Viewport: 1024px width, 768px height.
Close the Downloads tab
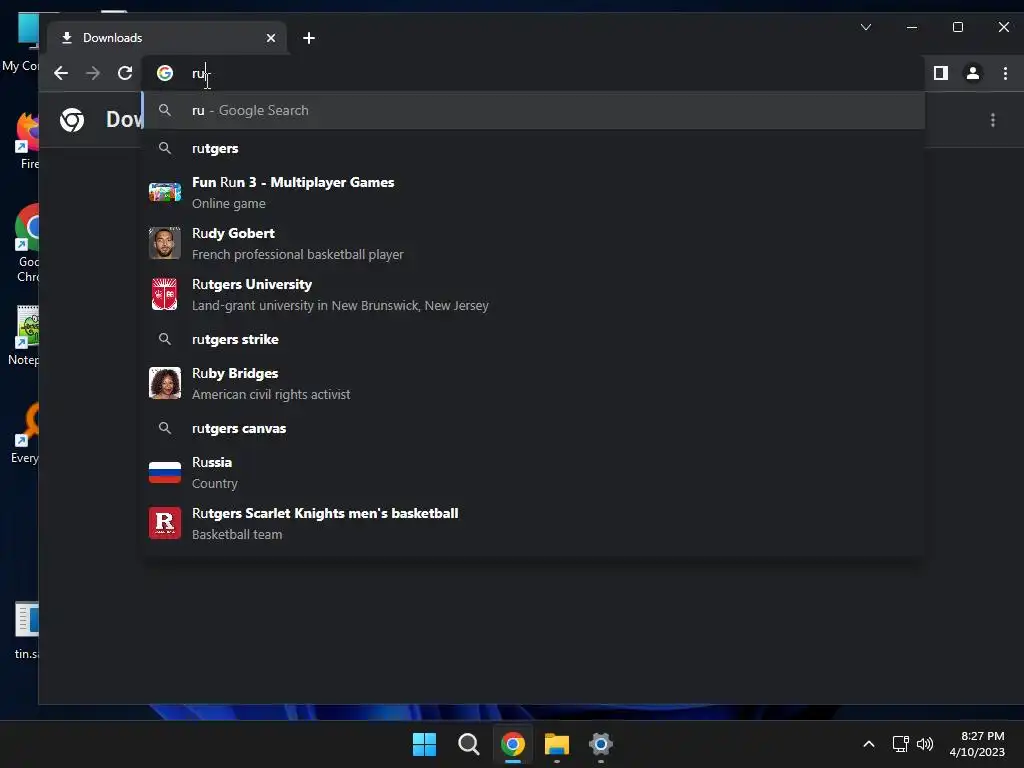tap(271, 38)
